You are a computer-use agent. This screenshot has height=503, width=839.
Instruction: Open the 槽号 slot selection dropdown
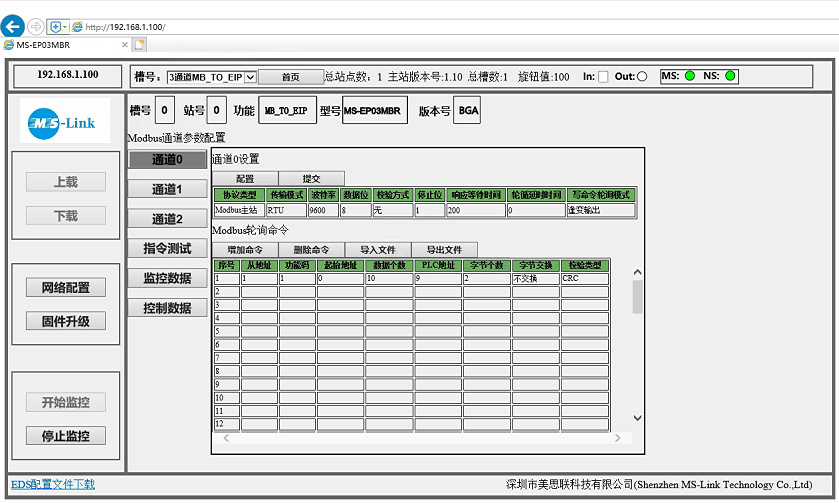pyautogui.click(x=211, y=77)
